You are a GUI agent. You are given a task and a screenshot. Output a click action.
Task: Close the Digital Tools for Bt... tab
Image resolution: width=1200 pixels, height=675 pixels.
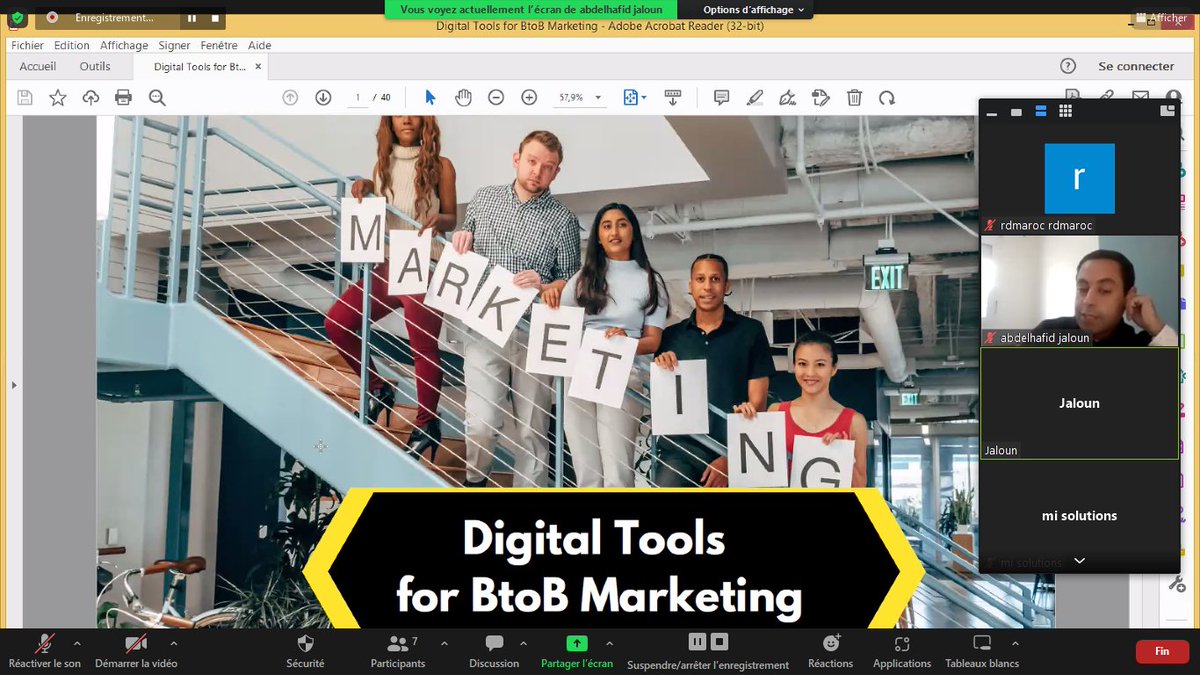coord(258,66)
